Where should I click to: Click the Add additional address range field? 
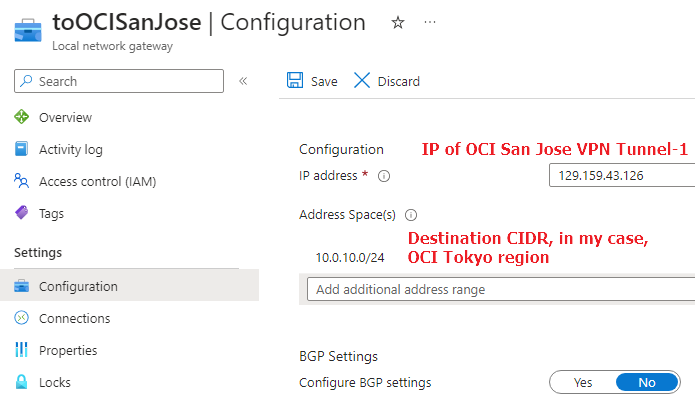point(500,290)
